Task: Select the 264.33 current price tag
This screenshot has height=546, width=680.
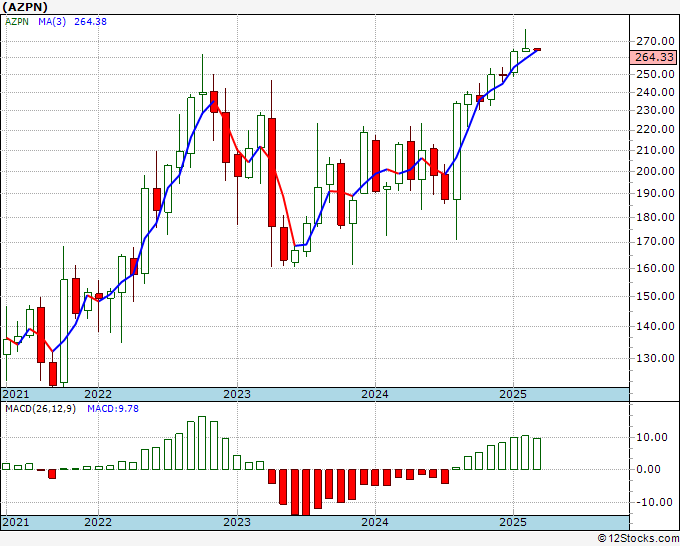Action: tap(654, 57)
